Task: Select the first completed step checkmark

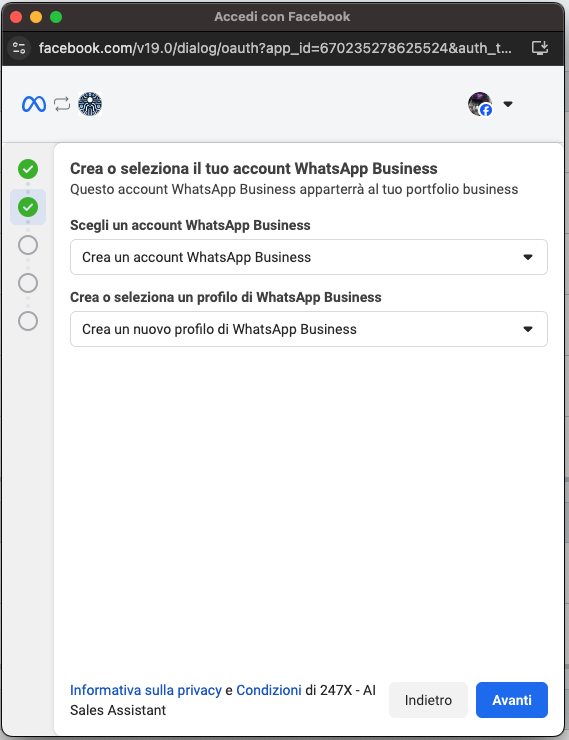Action: coord(28,169)
